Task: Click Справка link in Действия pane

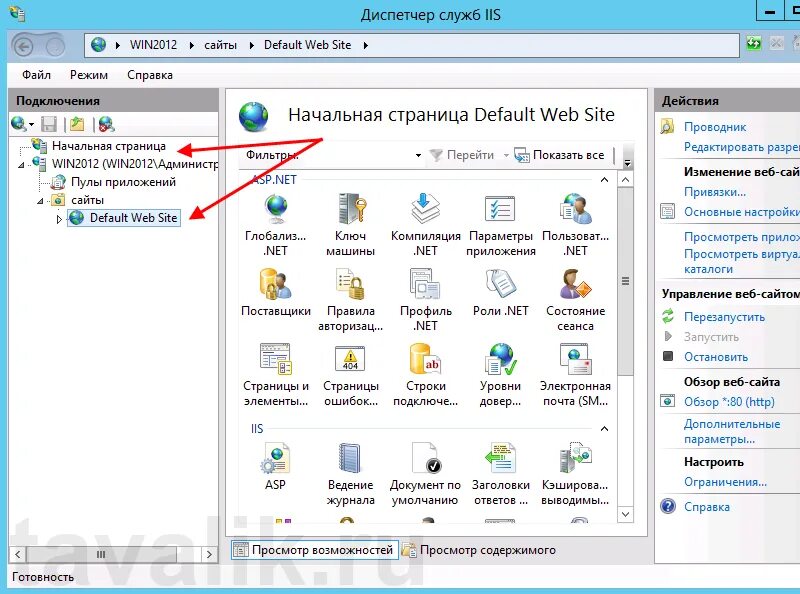Action: tap(707, 507)
